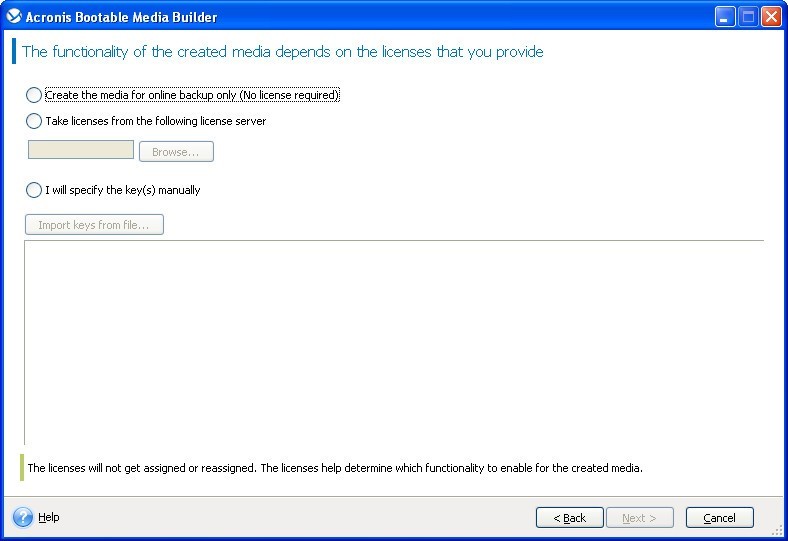Close the Acronis Bootable Media Builder window
788x541 pixels.
click(771, 17)
